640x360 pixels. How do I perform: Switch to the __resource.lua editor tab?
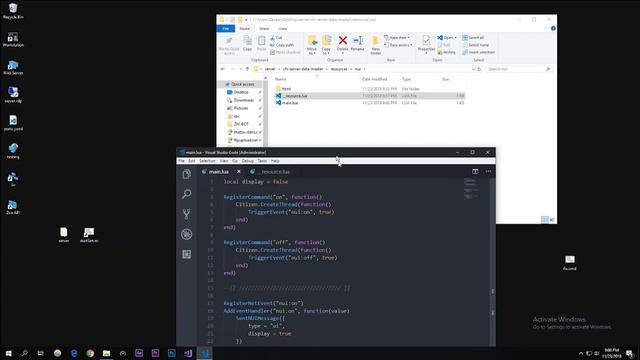click(270, 172)
